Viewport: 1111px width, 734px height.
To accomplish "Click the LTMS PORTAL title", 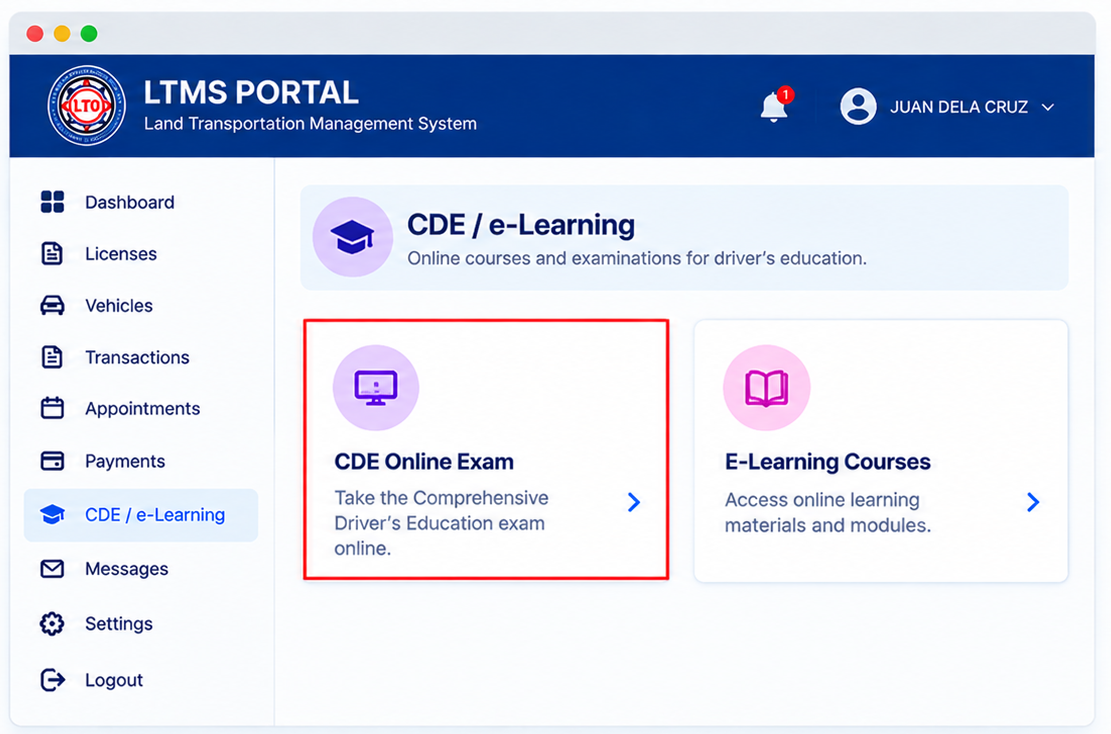I will (251, 93).
